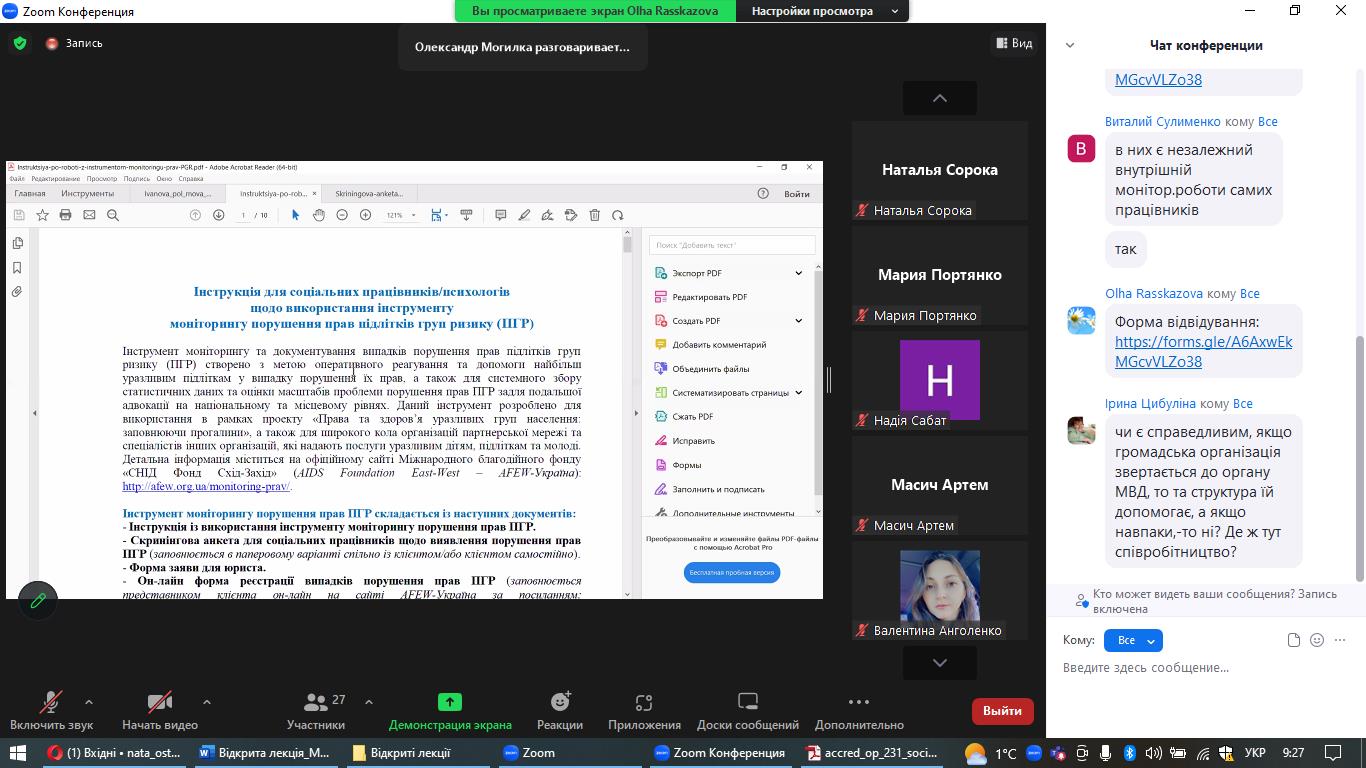Click the emoji icon in chat input
The height and width of the screenshot is (768, 1366).
(x=1317, y=640)
